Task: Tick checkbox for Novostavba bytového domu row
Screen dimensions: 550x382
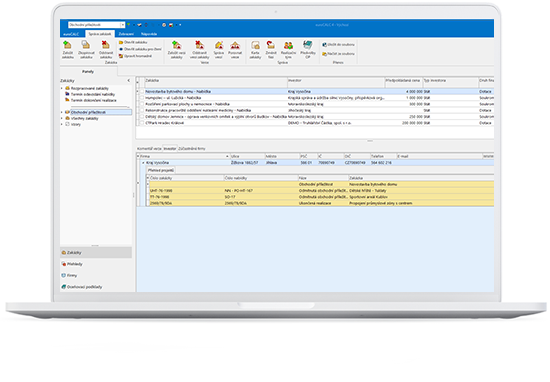Action: [x=142, y=92]
